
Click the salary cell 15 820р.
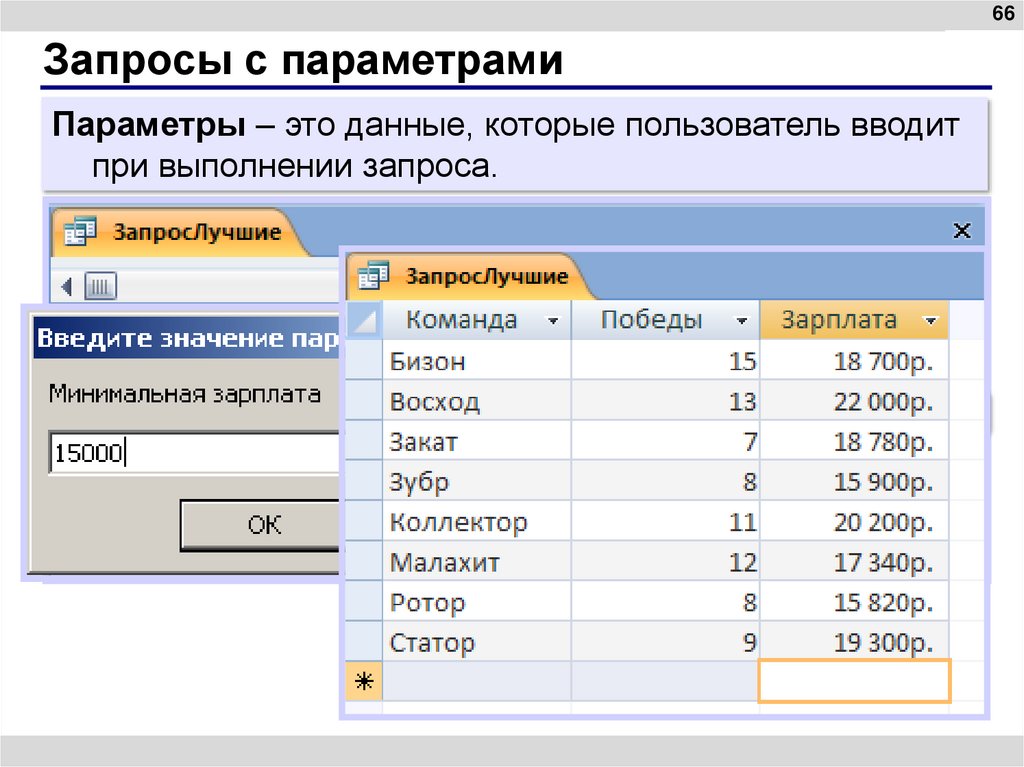(854, 602)
